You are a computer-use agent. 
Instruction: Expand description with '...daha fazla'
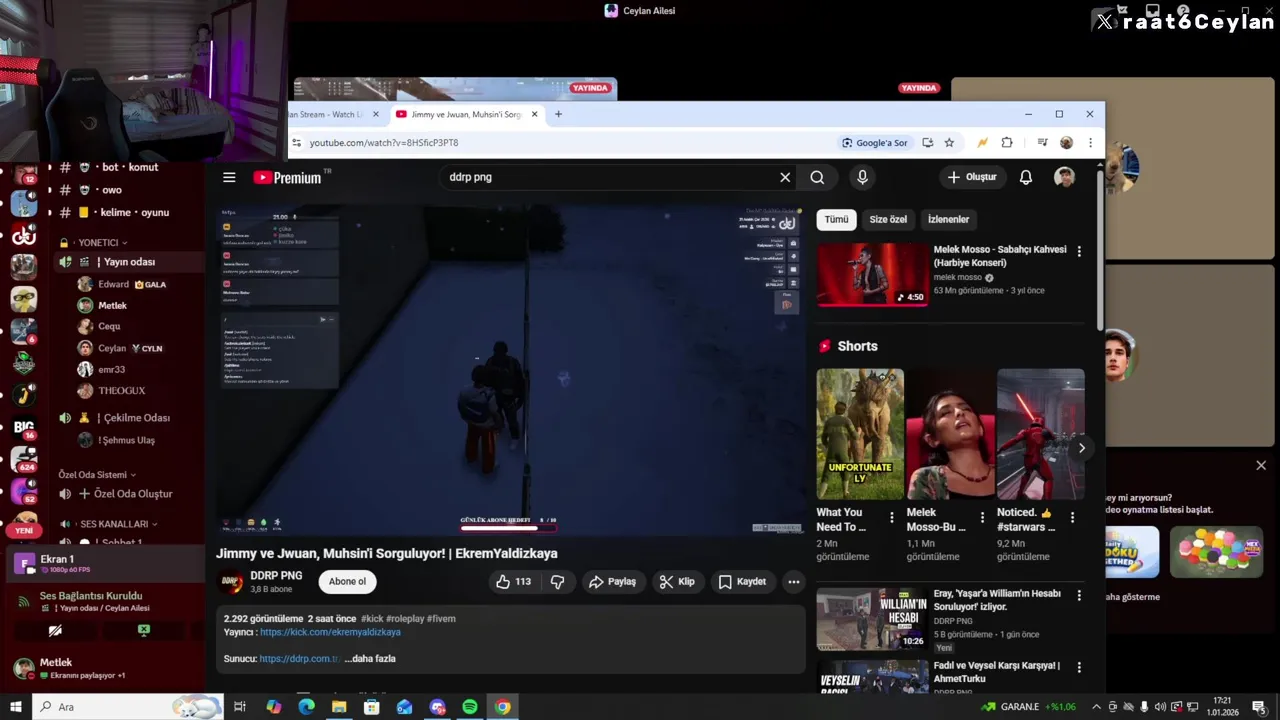[x=370, y=659]
